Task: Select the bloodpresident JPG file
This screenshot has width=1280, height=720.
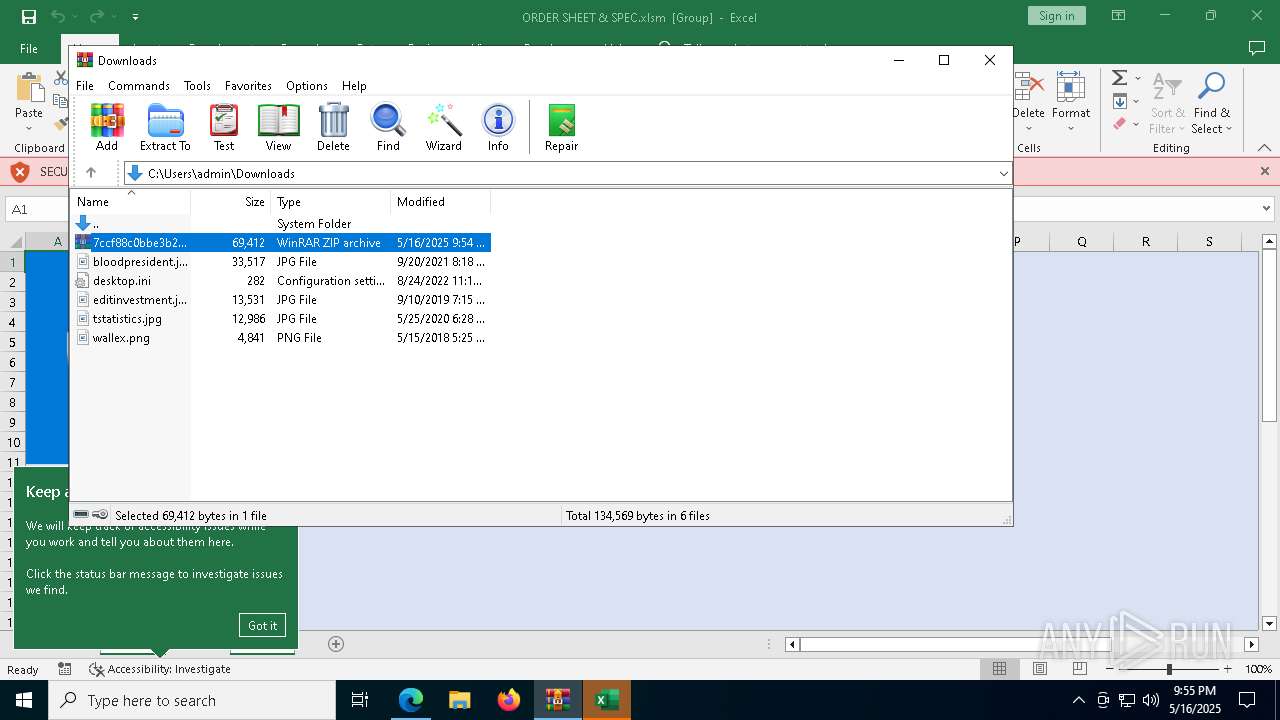Action: 281,262
